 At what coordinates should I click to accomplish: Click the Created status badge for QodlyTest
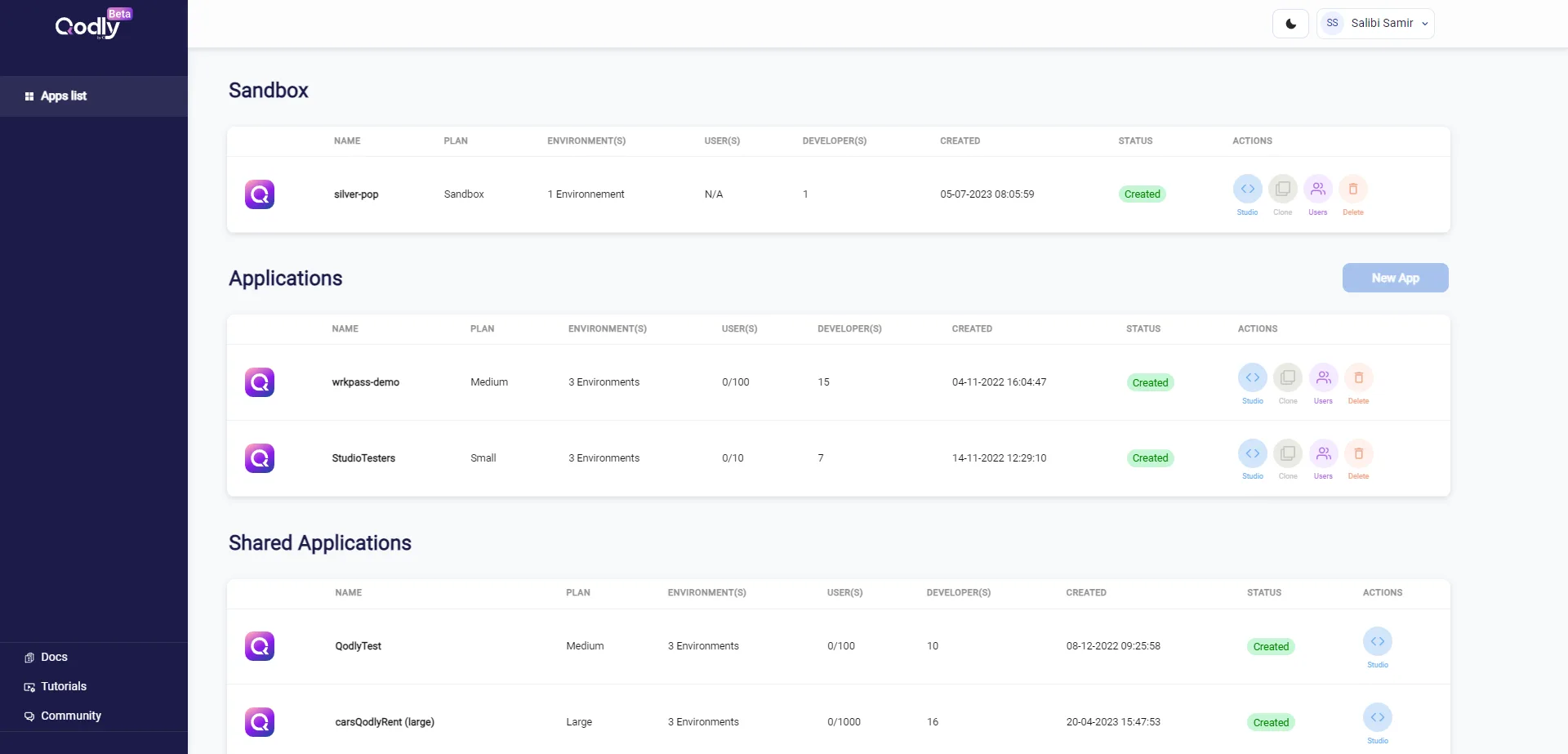point(1271,647)
